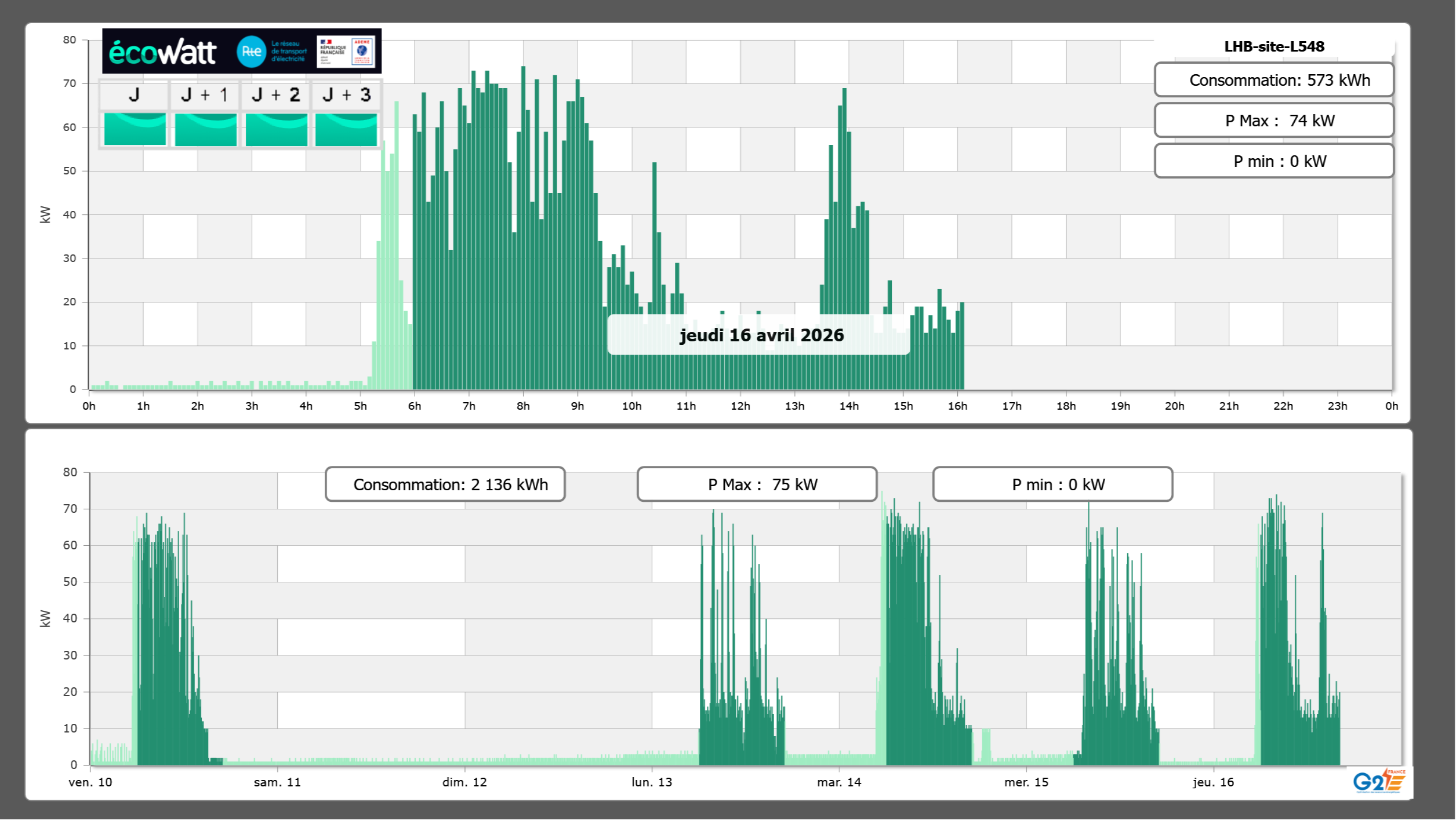This screenshot has height=820, width=1456.
Task: Click the RTE round logo
Action: [x=251, y=52]
